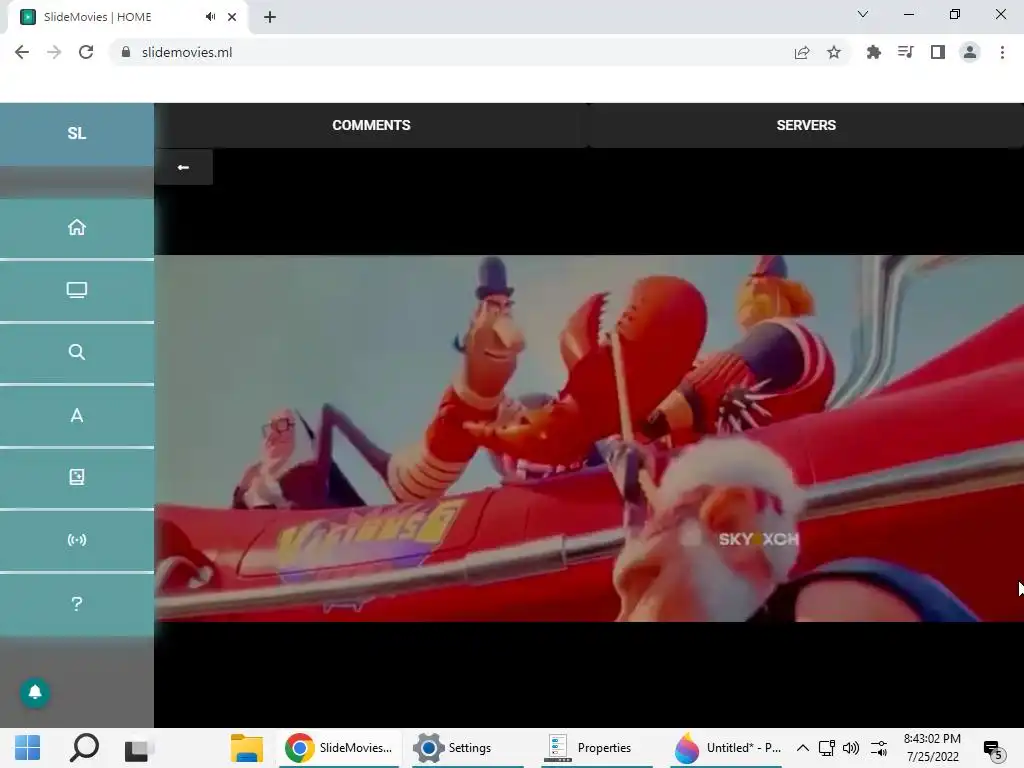
Task: Open the clock showing 8:43:02 PM
Action: click(x=932, y=748)
